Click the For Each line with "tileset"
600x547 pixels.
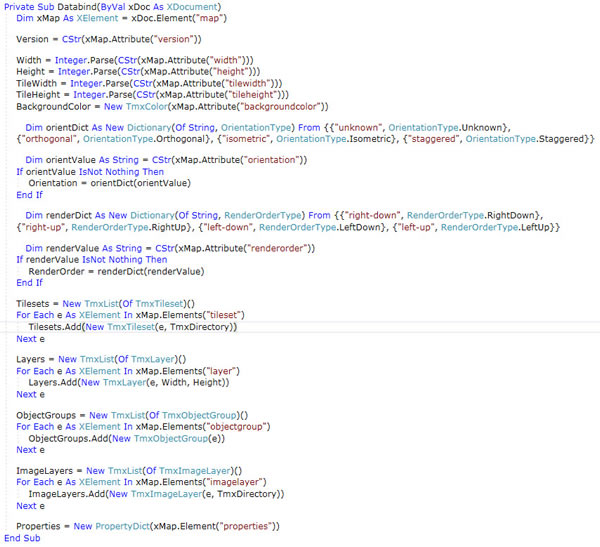click(x=130, y=315)
